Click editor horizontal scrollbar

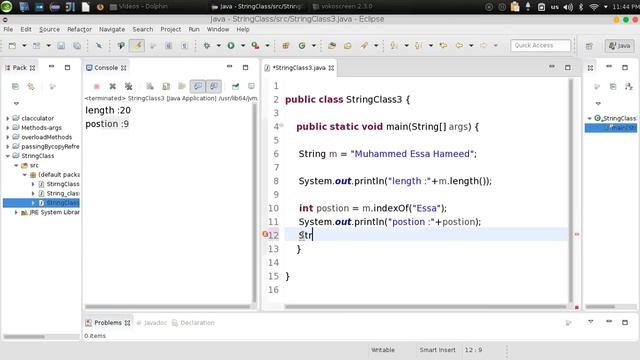(425, 307)
